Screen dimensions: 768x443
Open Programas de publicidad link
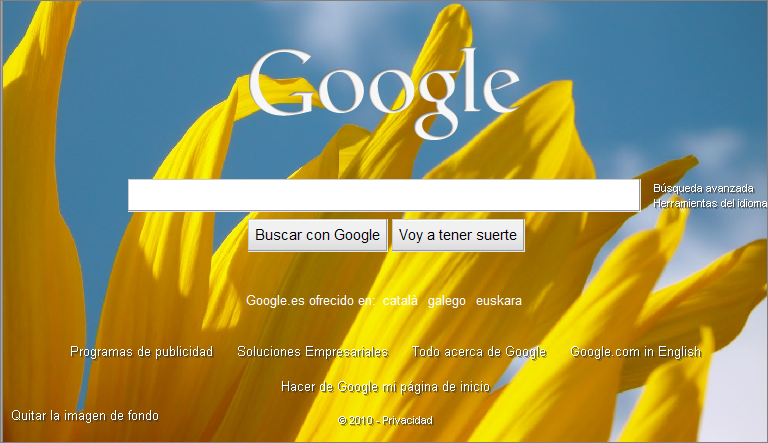tap(142, 352)
